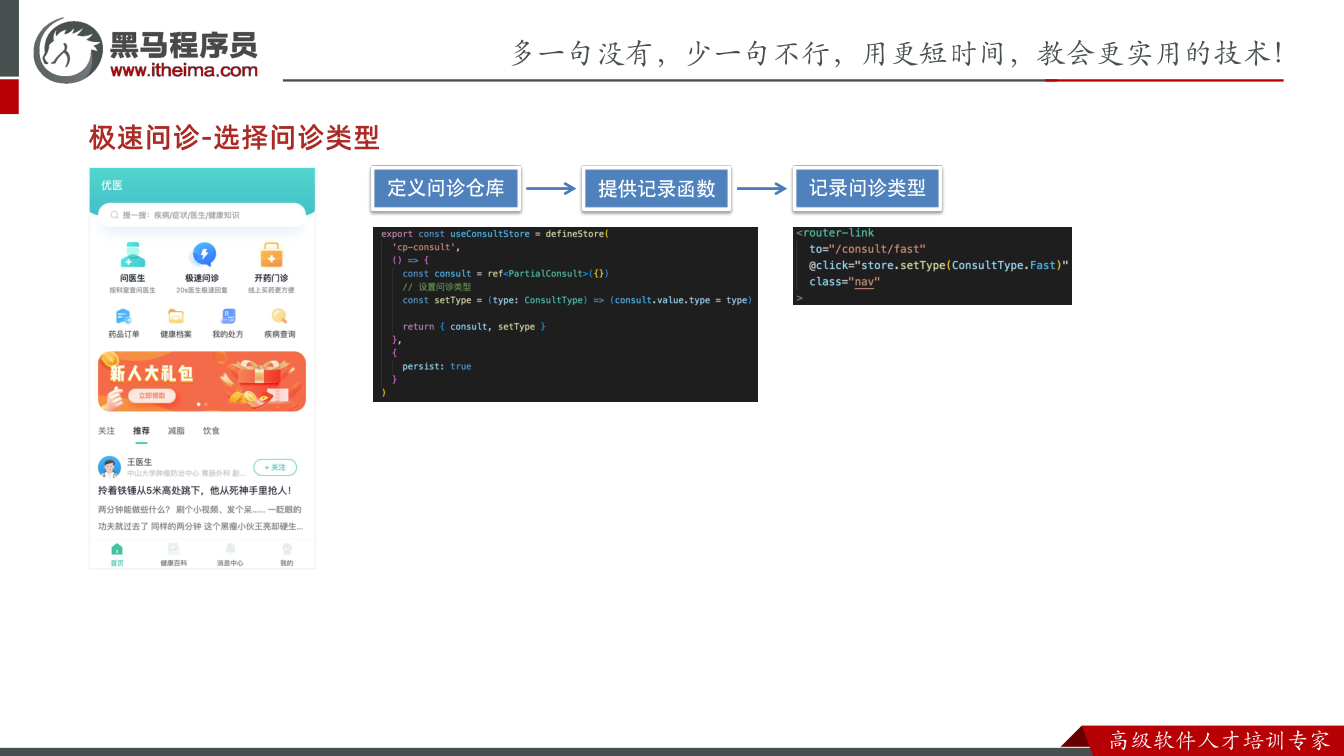This screenshot has height=756, width=1344.
Task: Tap 我的 profile icon
Action: 287,549
